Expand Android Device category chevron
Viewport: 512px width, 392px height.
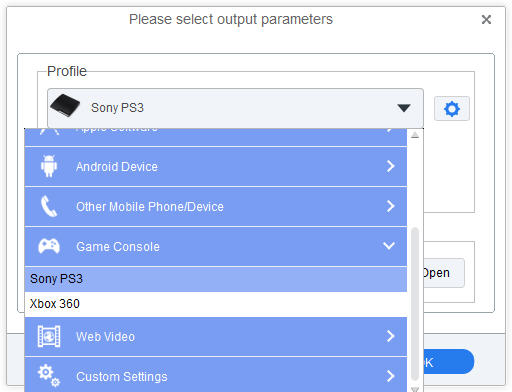click(390, 166)
